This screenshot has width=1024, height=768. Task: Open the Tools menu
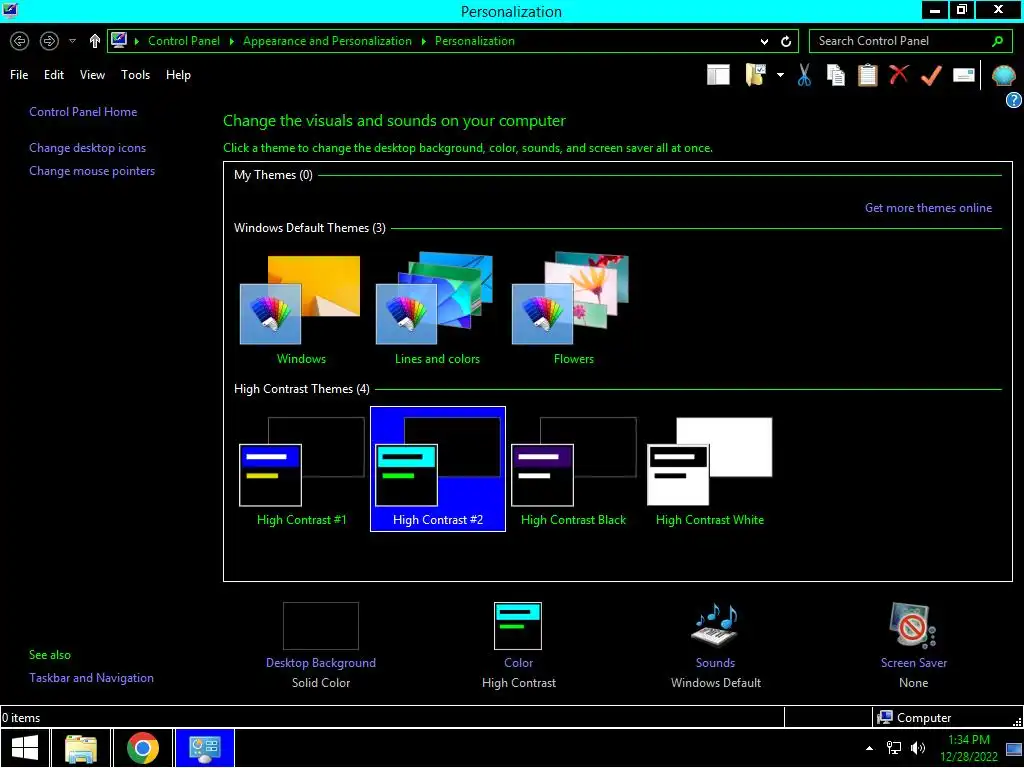(x=135, y=75)
